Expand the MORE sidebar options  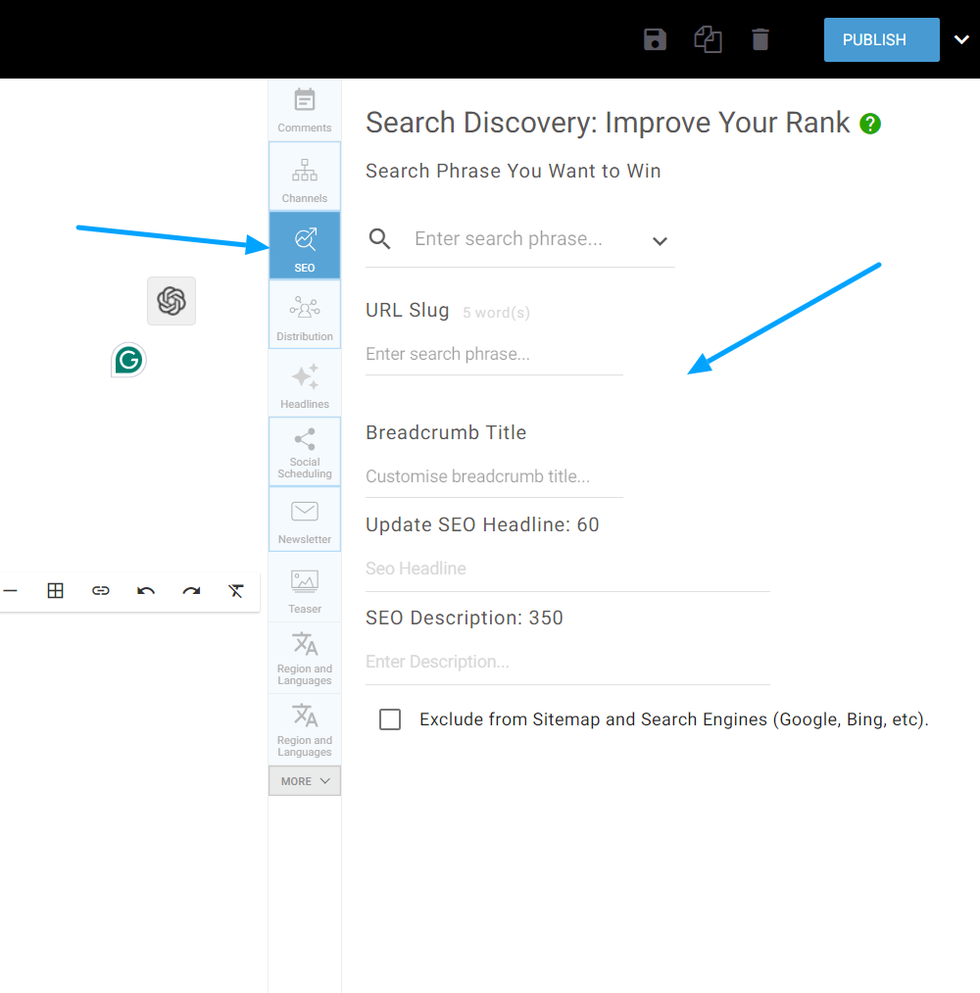point(305,781)
